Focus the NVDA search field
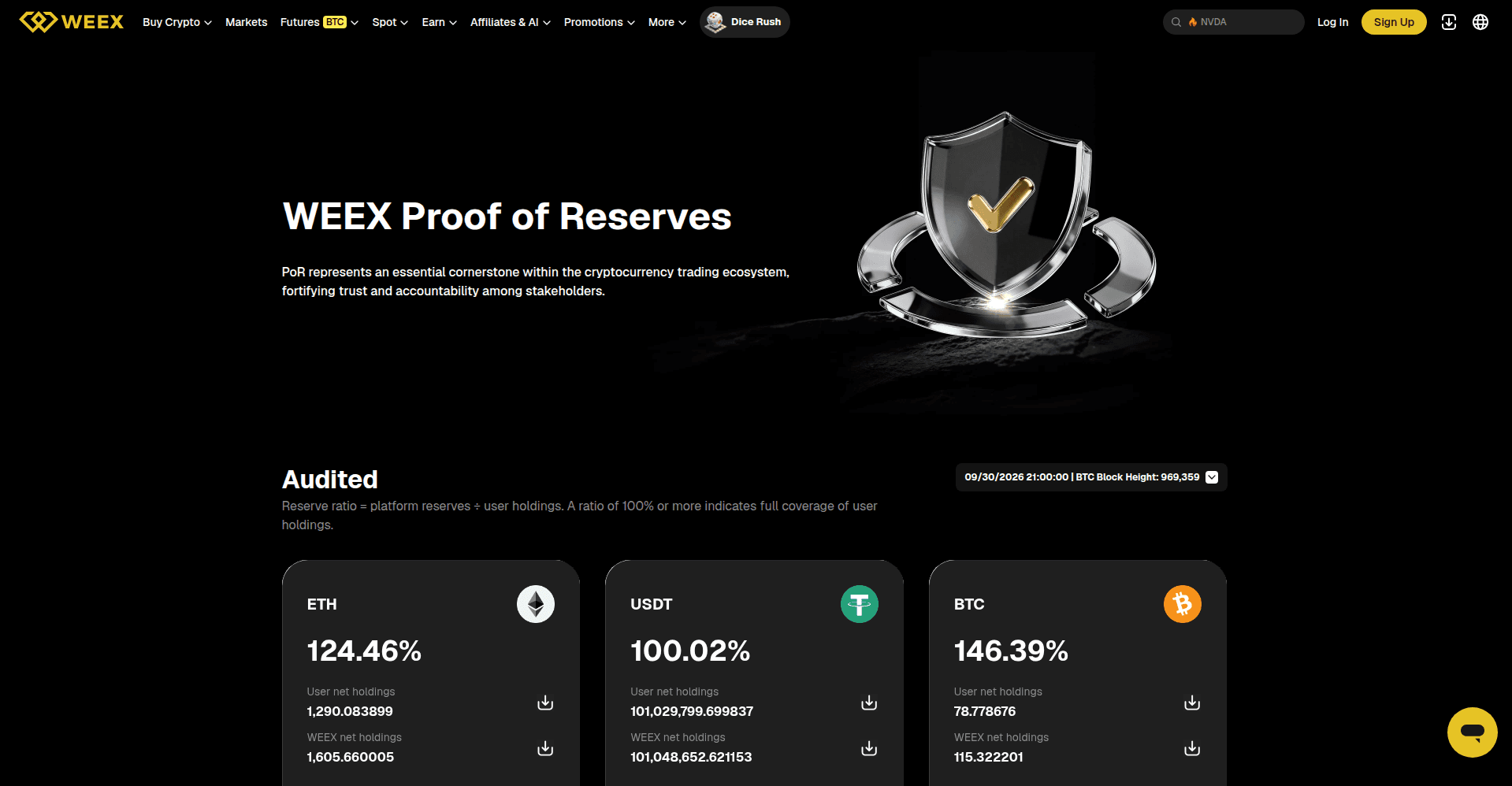The width and height of the screenshot is (1512, 786). click(x=1233, y=22)
